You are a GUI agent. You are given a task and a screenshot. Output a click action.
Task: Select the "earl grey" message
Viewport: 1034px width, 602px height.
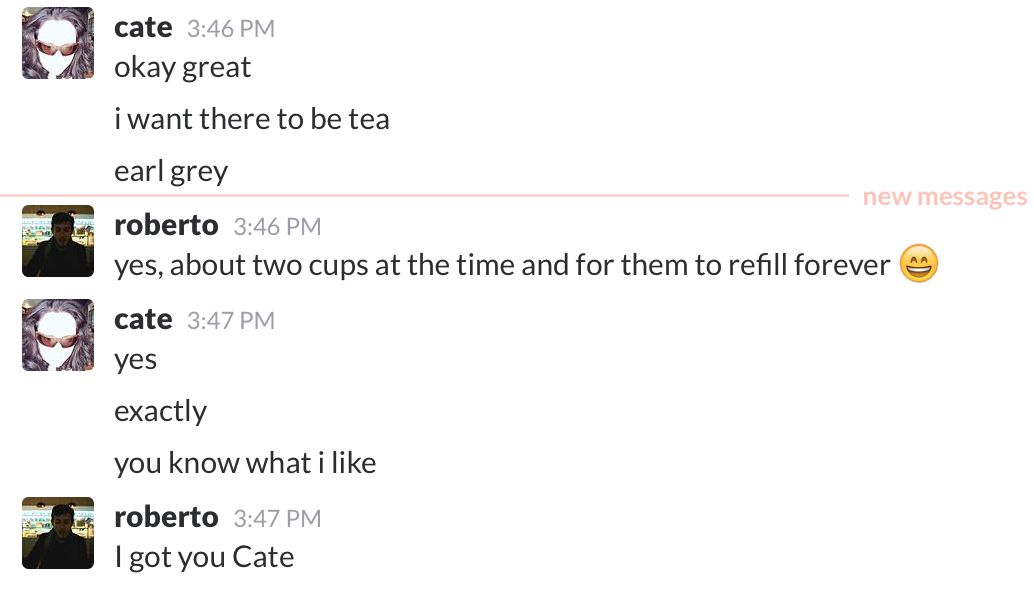[x=171, y=171]
